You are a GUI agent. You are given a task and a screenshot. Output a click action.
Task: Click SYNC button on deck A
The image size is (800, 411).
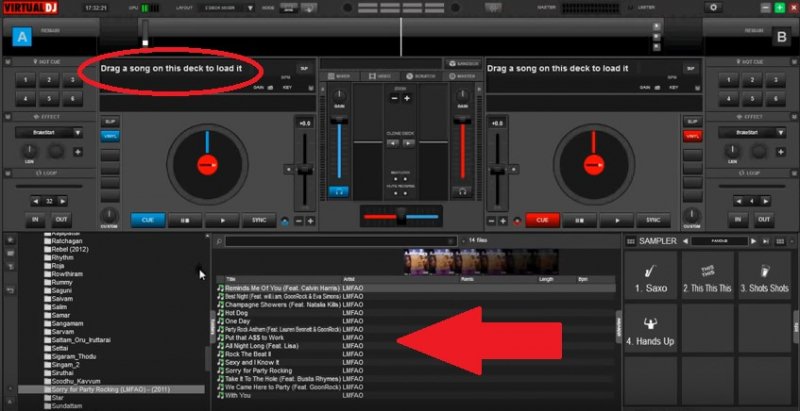click(259, 220)
